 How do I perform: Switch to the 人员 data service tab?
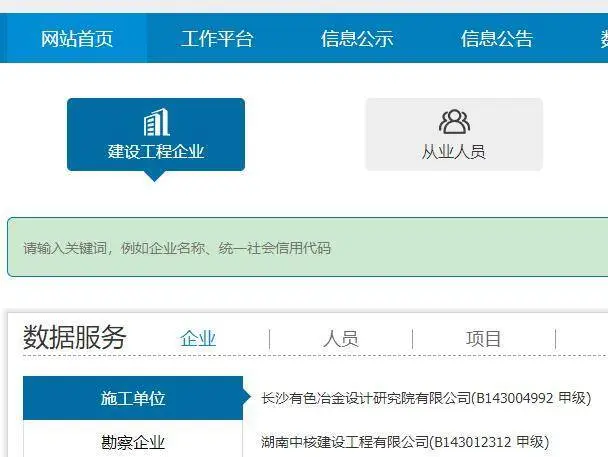point(341,338)
